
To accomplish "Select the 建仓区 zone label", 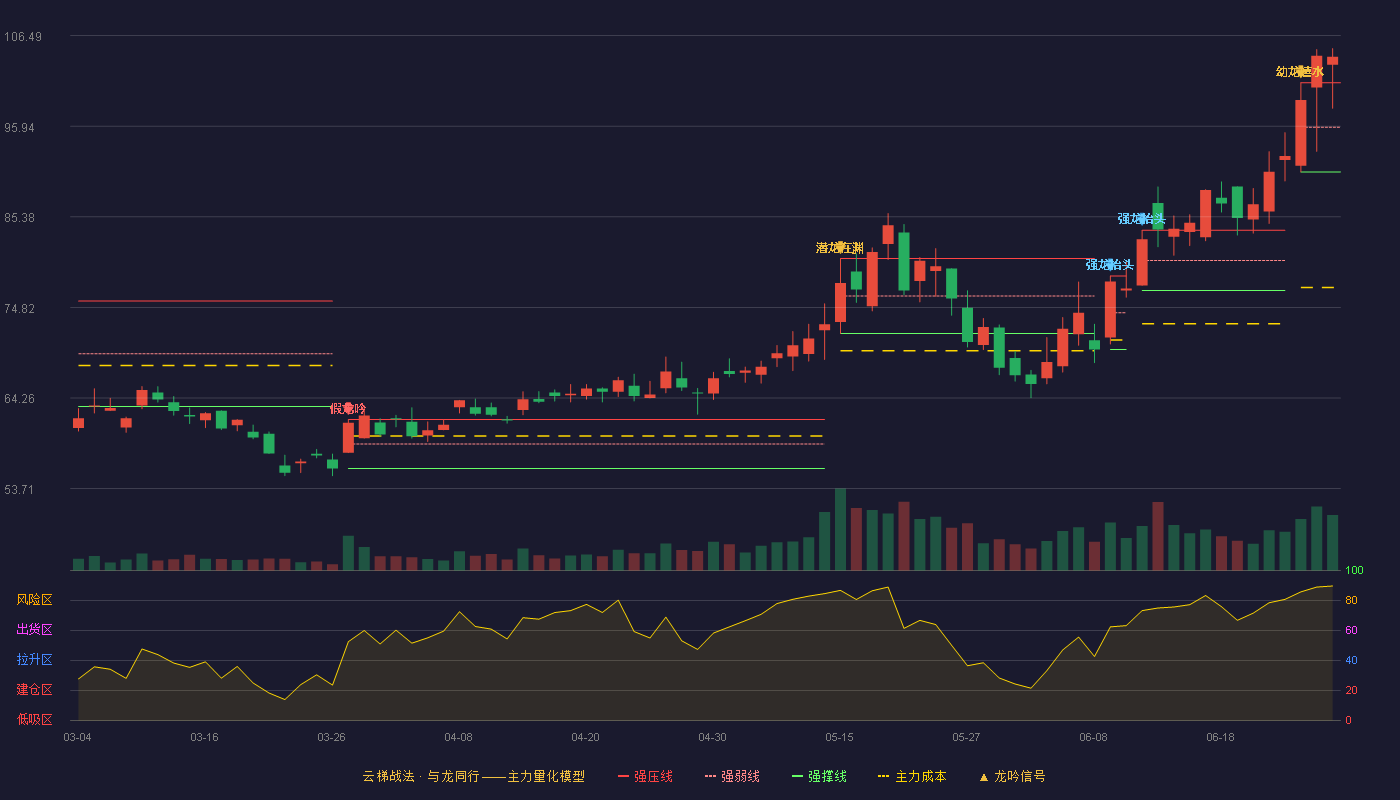I will [x=34, y=690].
